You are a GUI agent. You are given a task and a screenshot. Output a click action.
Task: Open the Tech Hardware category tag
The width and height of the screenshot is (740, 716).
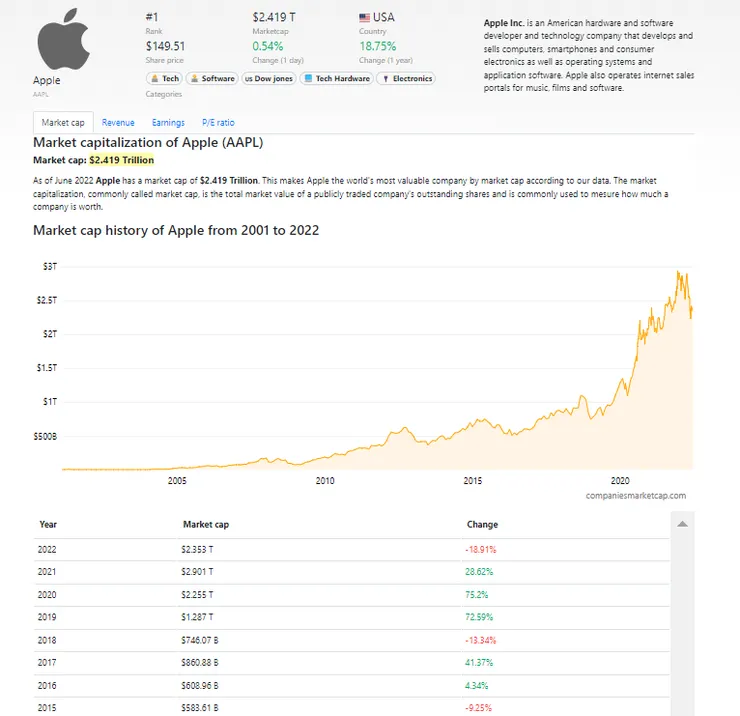(x=337, y=78)
